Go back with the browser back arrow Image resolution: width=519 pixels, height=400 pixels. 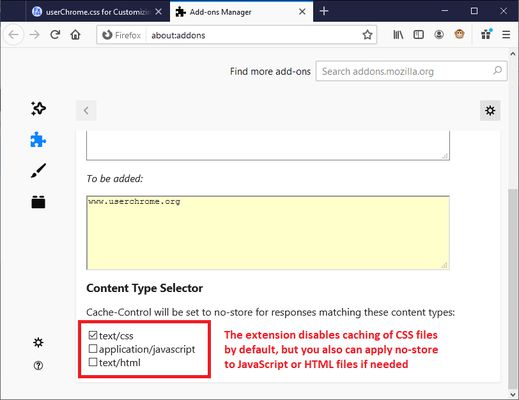pos(14,35)
